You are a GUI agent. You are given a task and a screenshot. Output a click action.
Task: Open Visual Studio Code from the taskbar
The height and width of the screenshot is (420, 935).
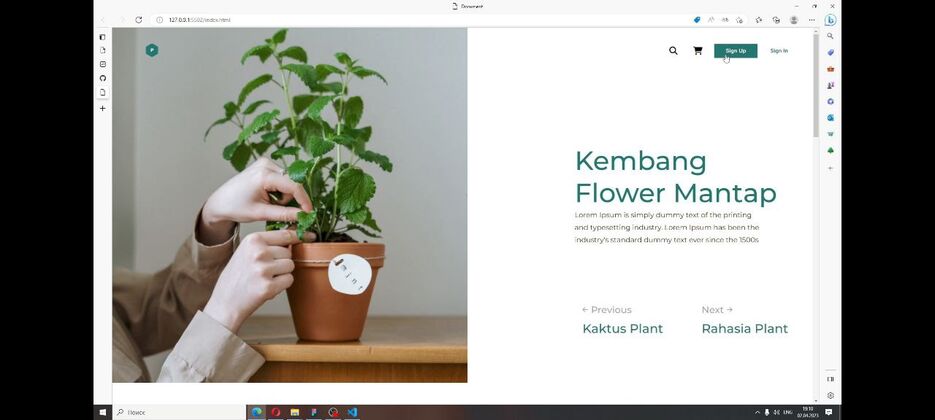(352, 412)
